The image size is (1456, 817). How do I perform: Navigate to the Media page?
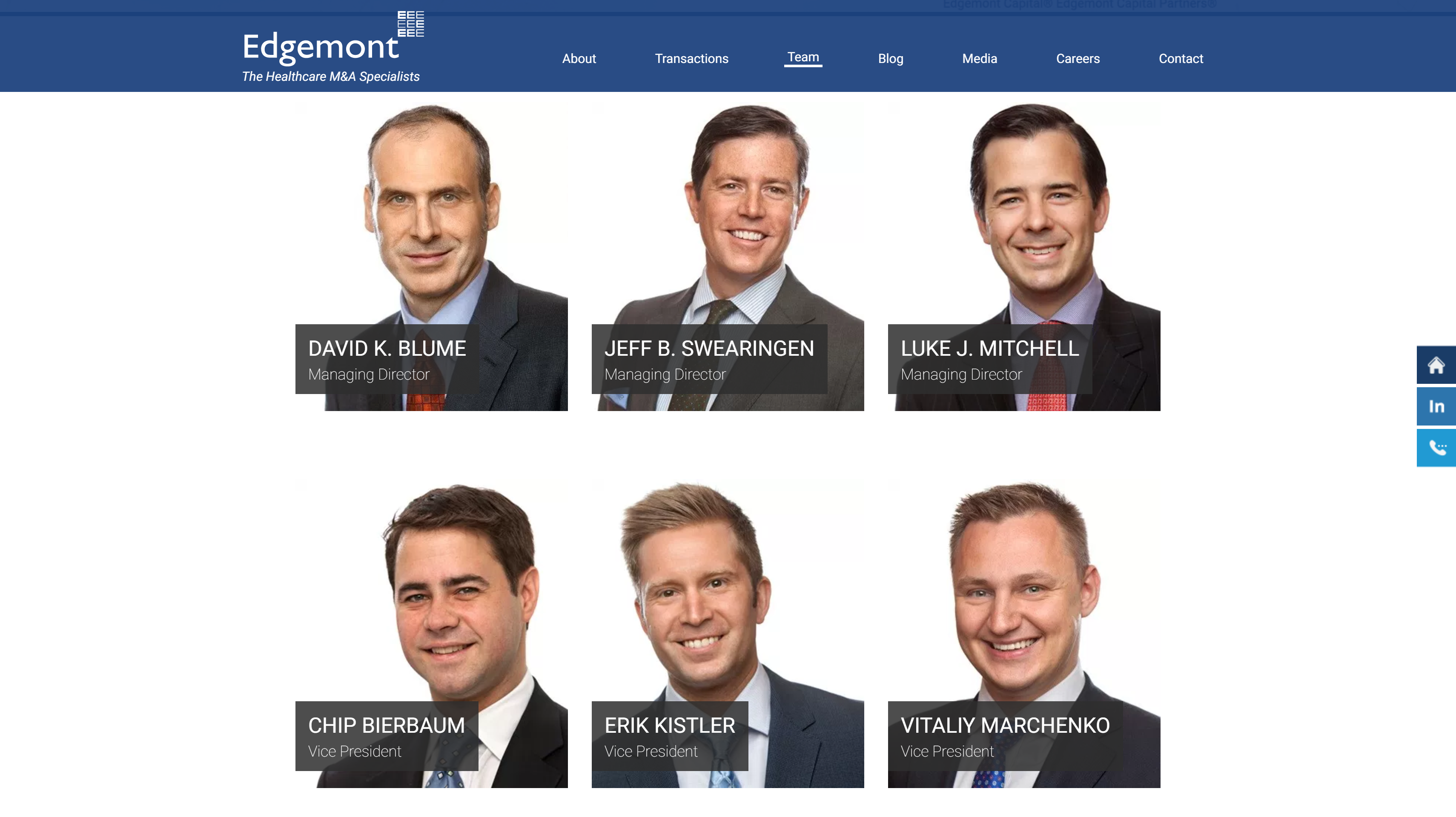click(980, 59)
